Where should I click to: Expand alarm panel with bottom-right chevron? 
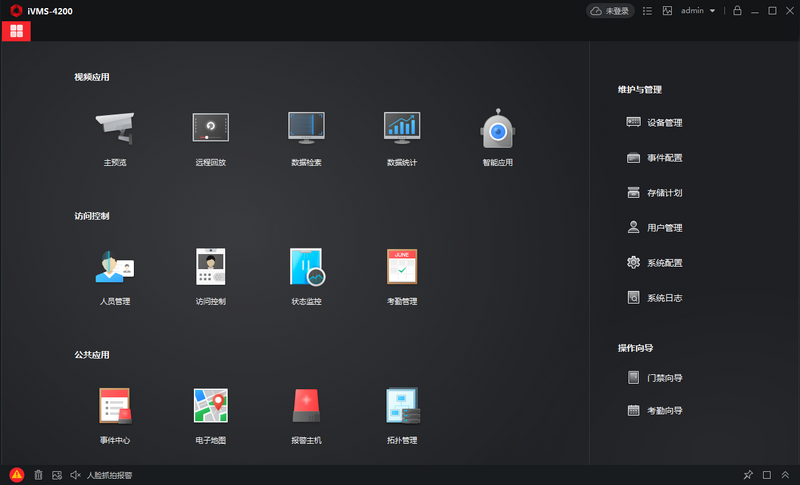tap(786, 475)
